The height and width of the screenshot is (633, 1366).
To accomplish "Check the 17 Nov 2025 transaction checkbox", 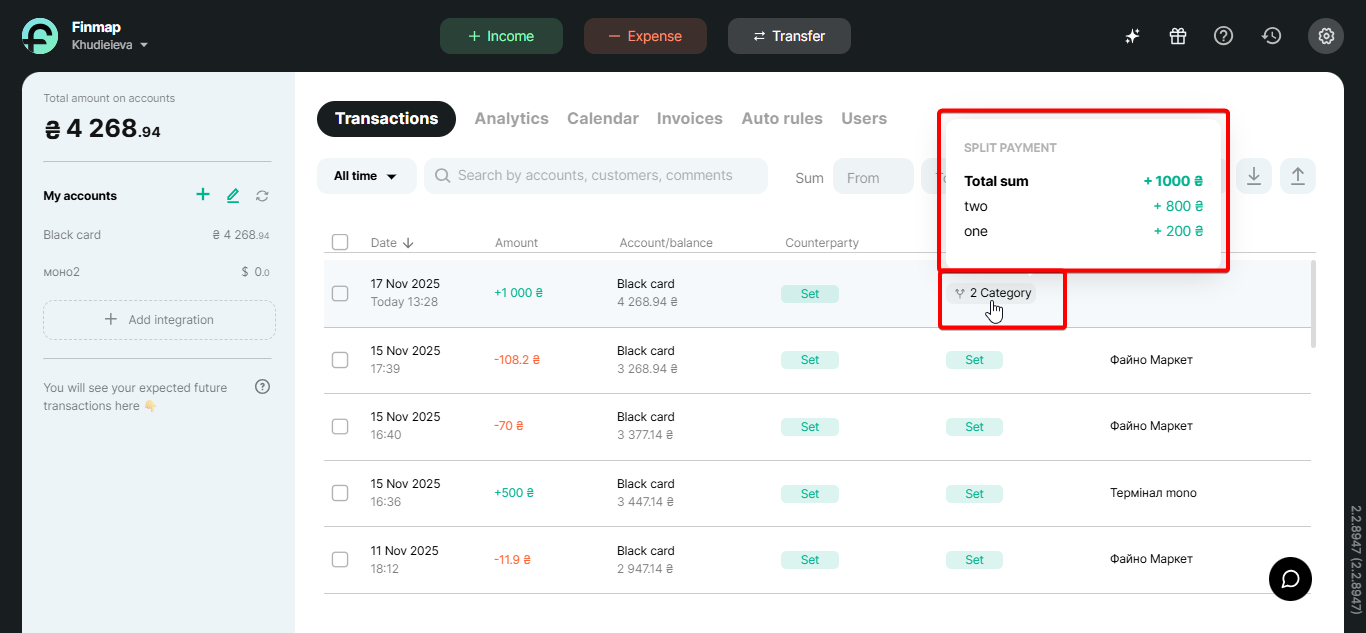I will tap(340, 293).
